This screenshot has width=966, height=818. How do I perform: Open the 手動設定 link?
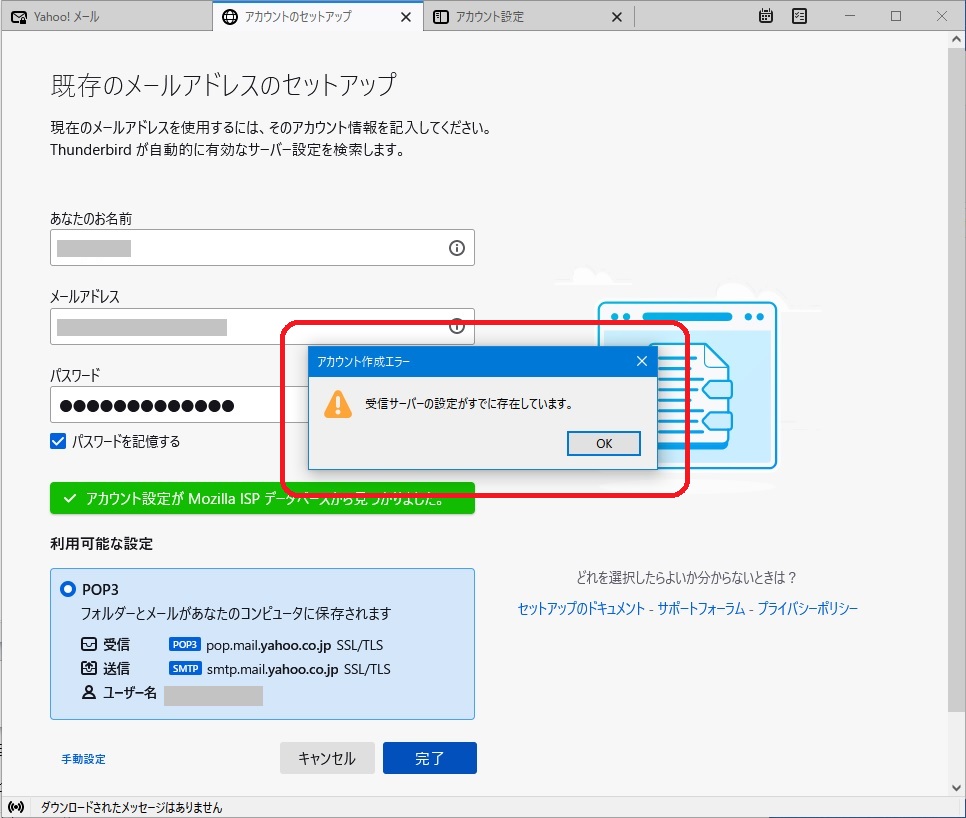83,759
